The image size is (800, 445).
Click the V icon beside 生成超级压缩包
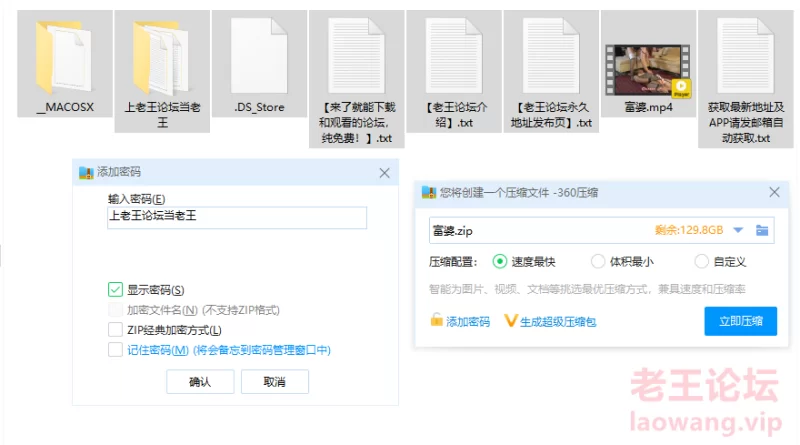[510, 320]
